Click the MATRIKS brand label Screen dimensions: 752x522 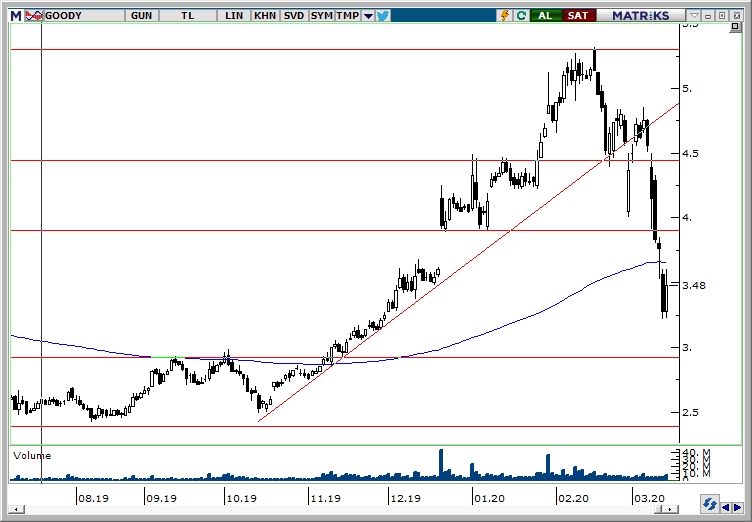click(x=640, y=15)
